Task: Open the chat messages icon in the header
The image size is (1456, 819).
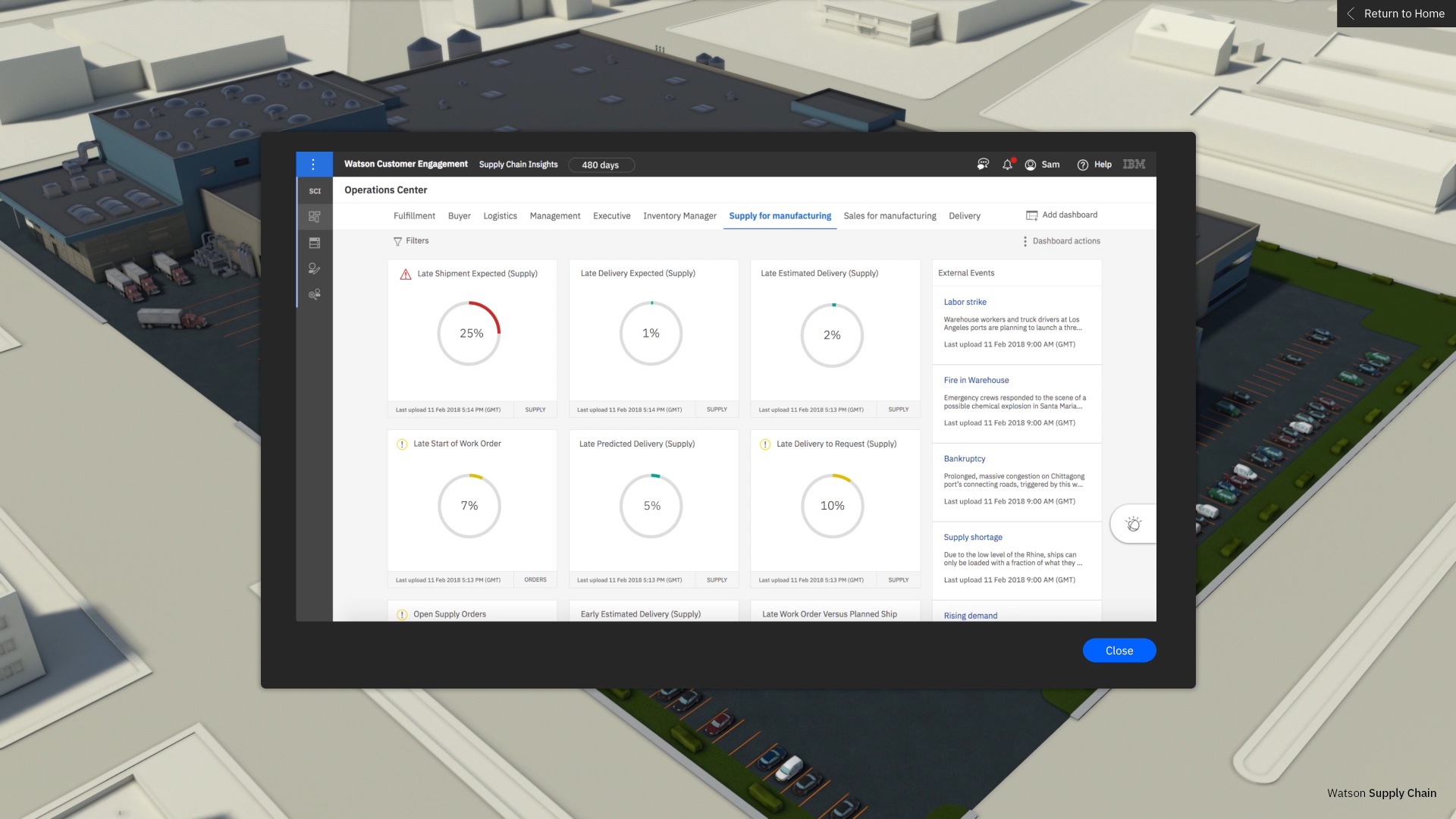Action: click(x=983, y=165)
